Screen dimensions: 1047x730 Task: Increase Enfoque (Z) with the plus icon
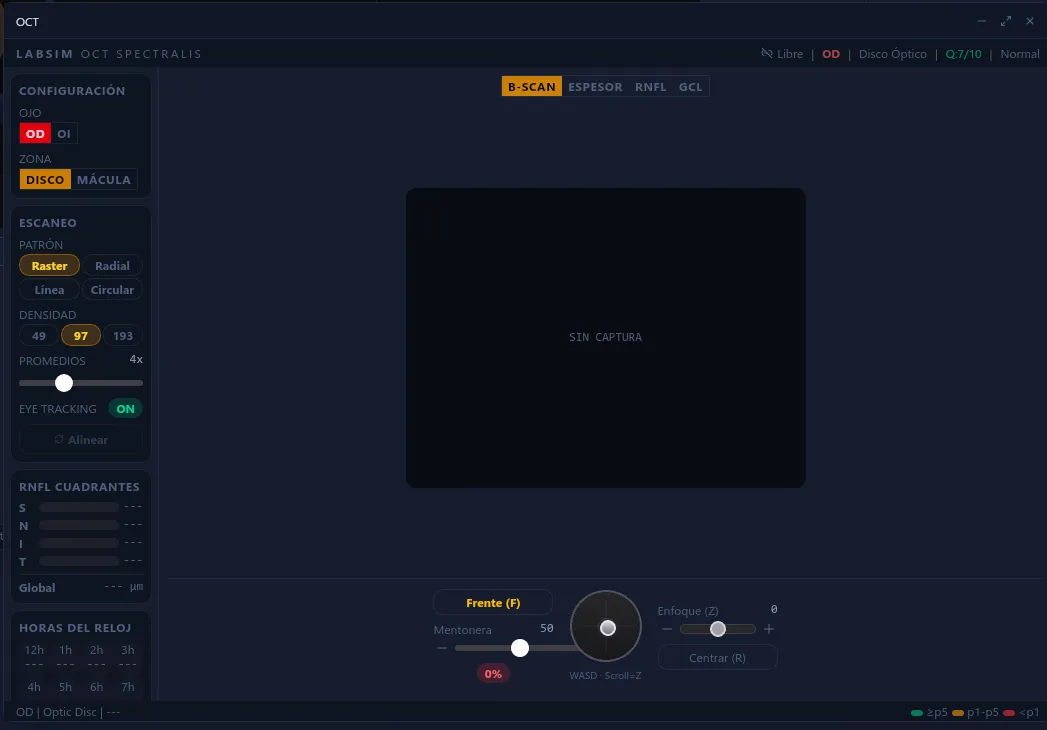pos(769,629)
